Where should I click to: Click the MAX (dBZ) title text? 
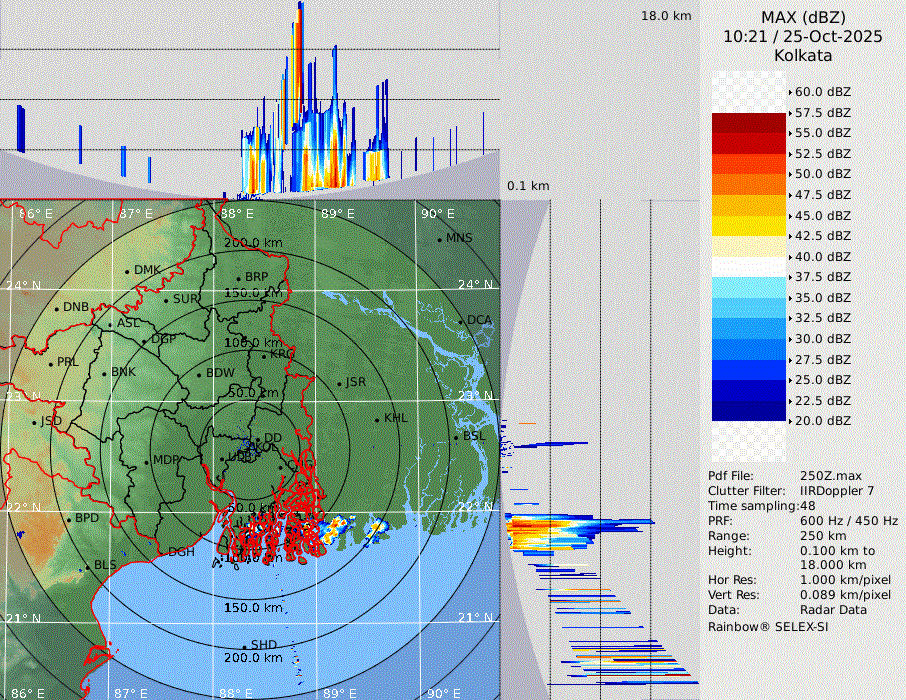(803, 17)
